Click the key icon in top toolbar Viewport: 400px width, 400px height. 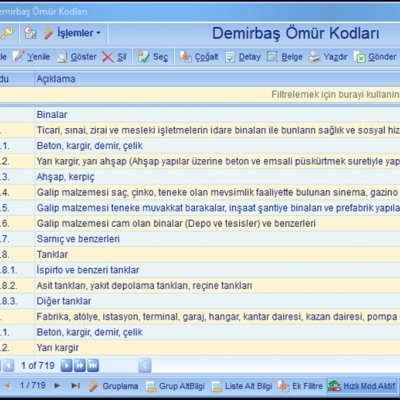6,33
